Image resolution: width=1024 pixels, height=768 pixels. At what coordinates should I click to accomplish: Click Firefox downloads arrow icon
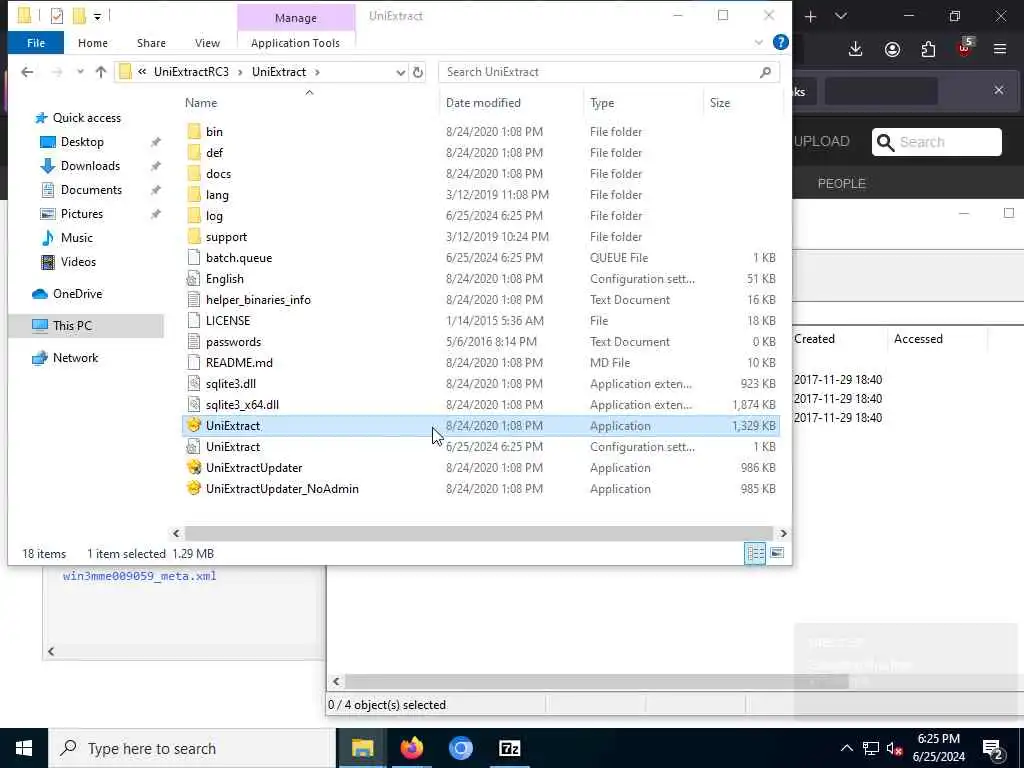point(856,49)
